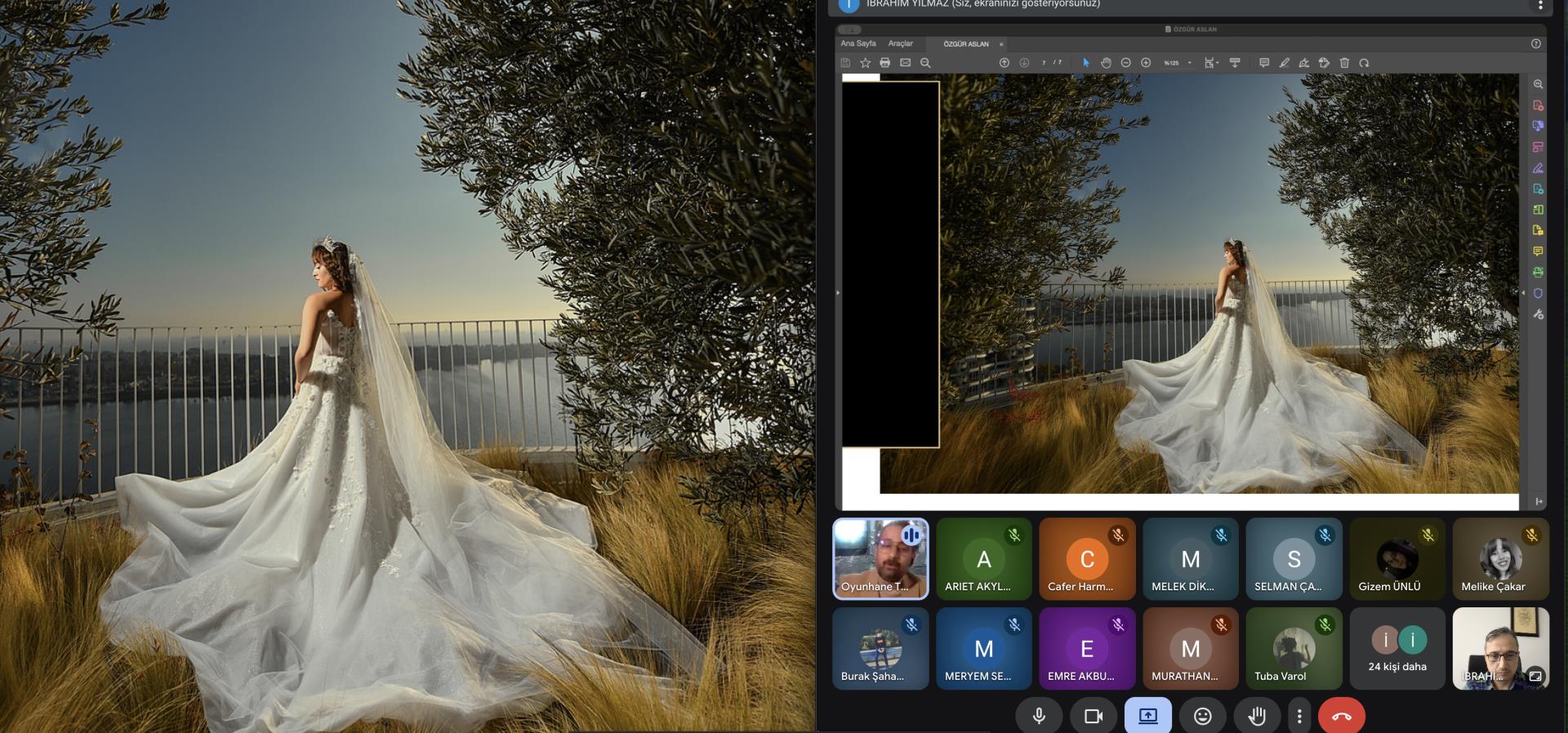Open the 24 kişi daha participants tile
The image size is (1568, 733).
tap(1397, 649)
